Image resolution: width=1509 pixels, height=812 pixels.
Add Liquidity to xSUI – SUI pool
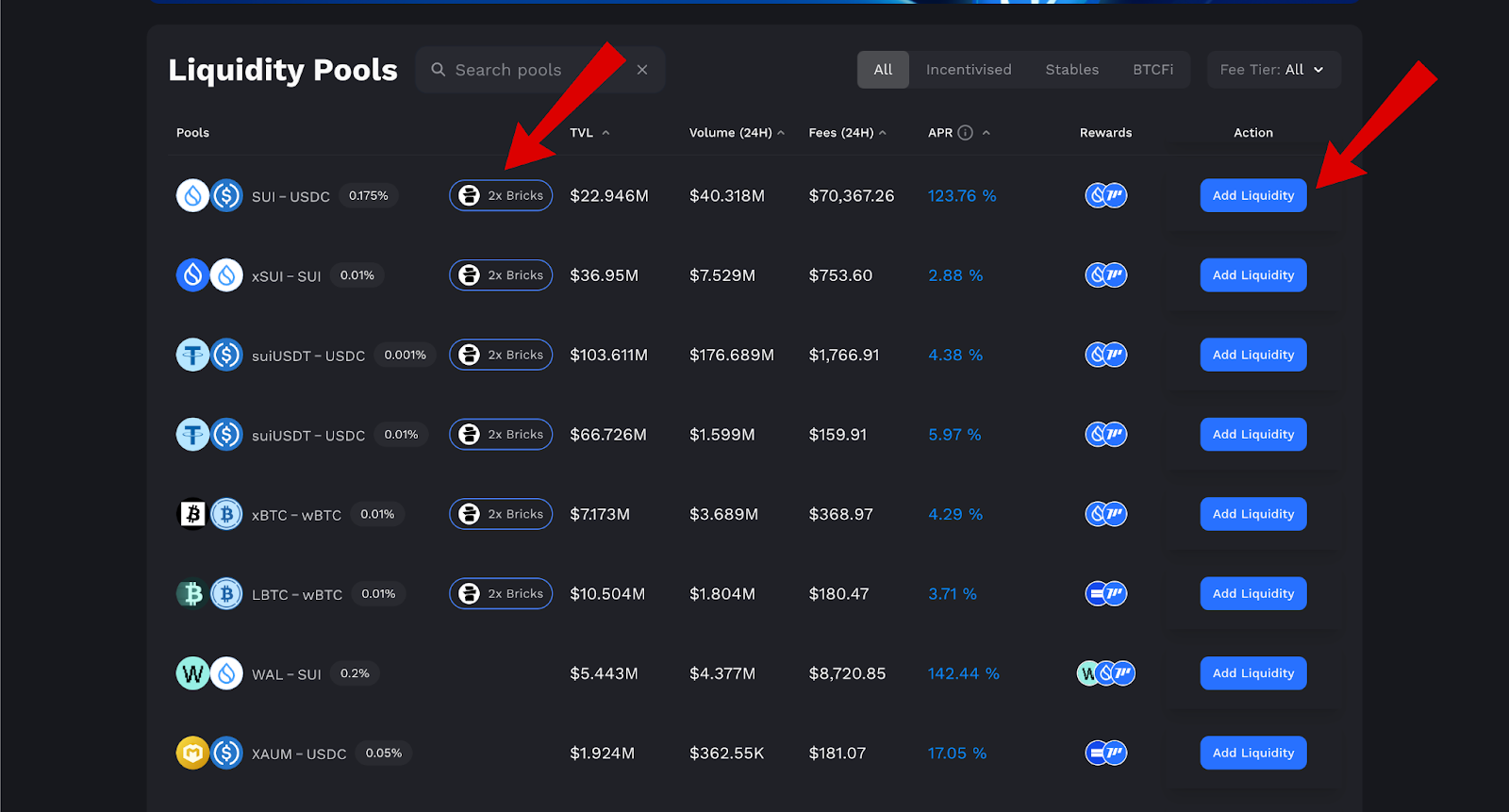[x=1253, y=275]
